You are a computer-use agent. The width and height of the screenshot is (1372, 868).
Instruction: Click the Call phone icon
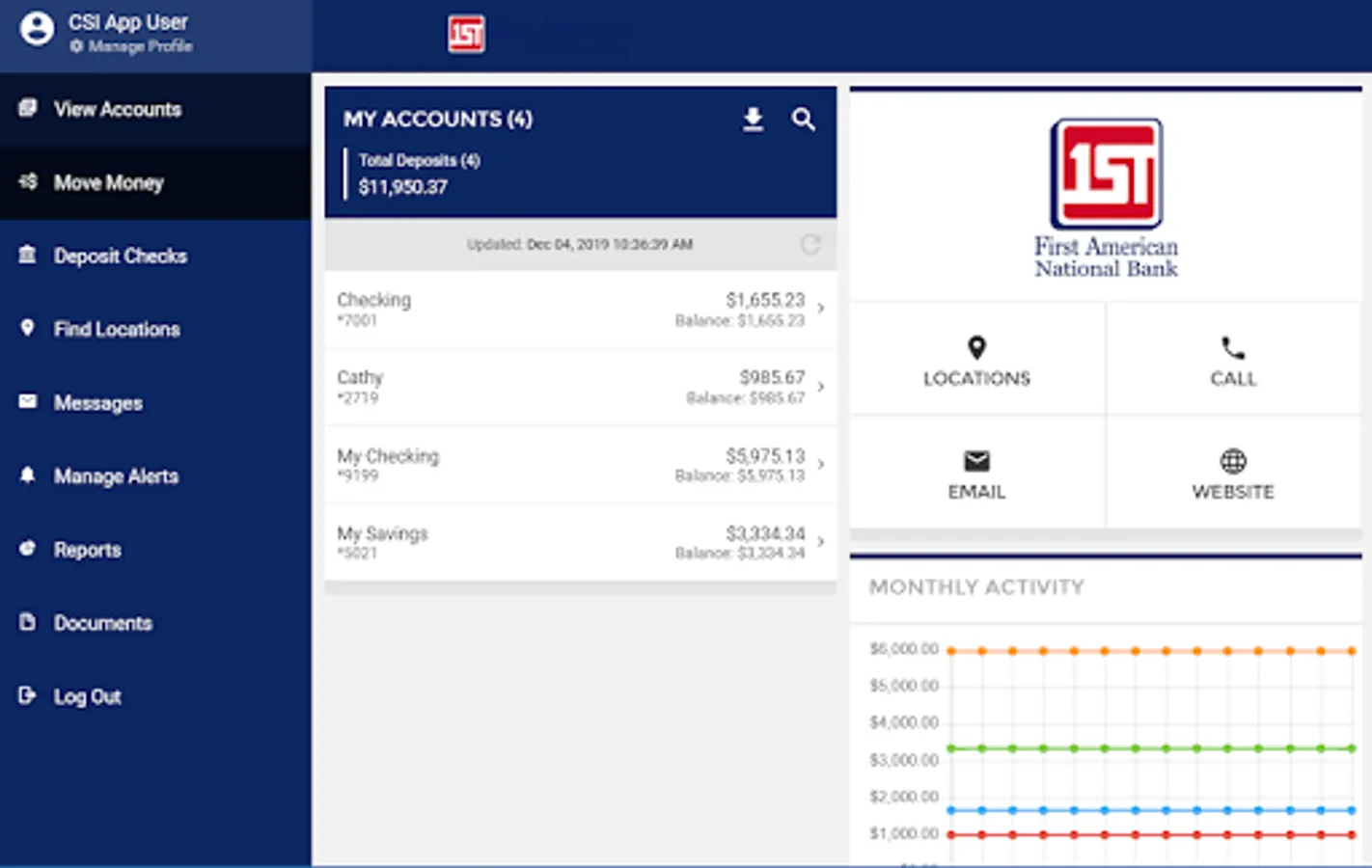tap(1233, 347)
